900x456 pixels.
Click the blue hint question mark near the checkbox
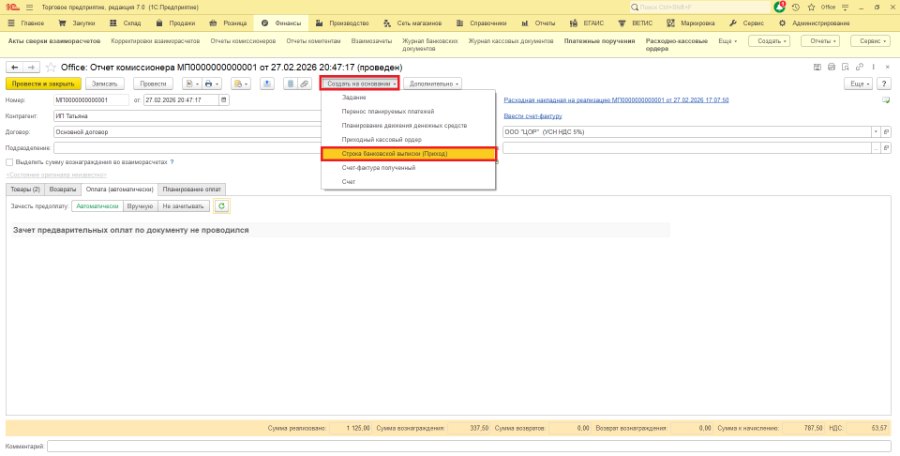point(172,163)
